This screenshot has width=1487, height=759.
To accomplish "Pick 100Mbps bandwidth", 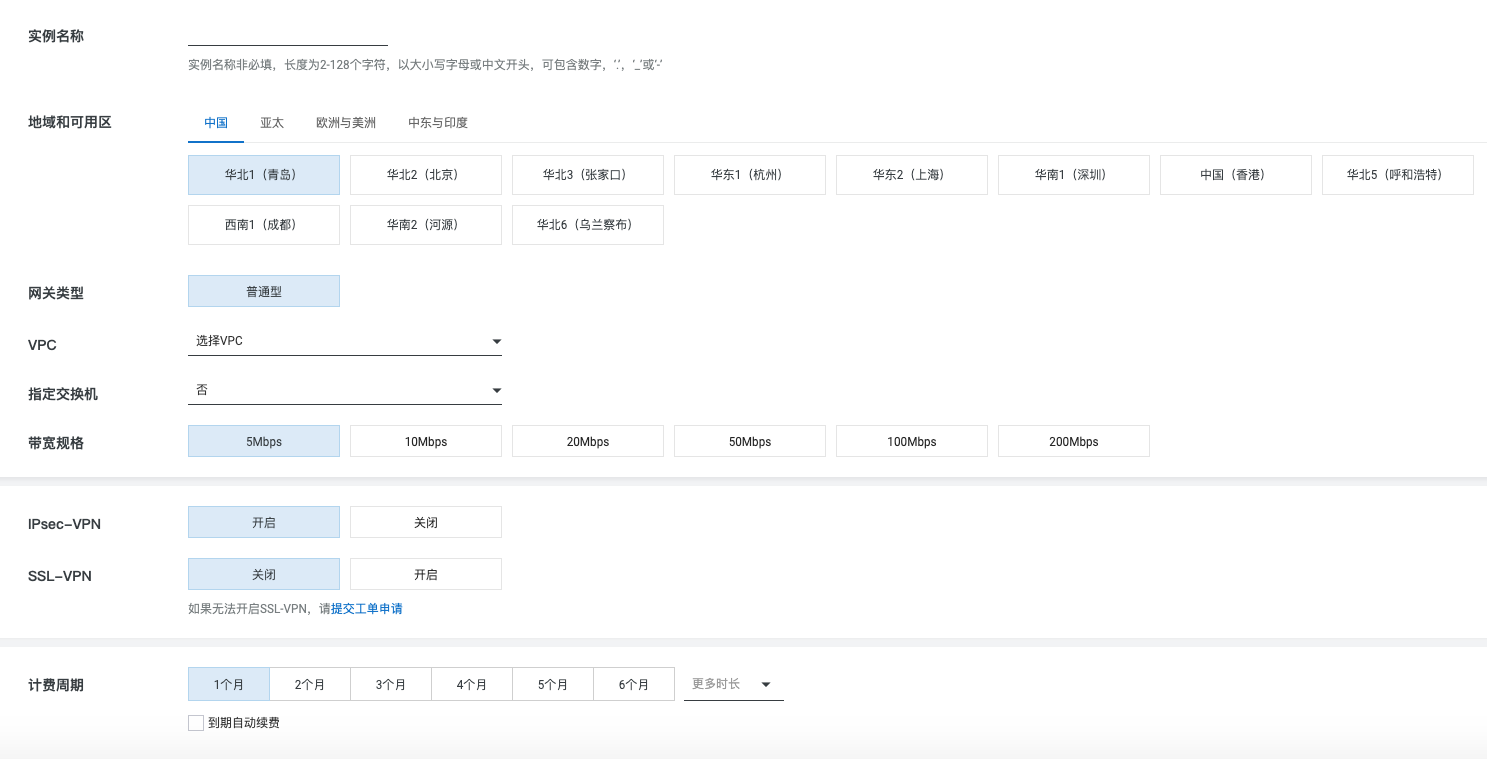I will 912,441.
